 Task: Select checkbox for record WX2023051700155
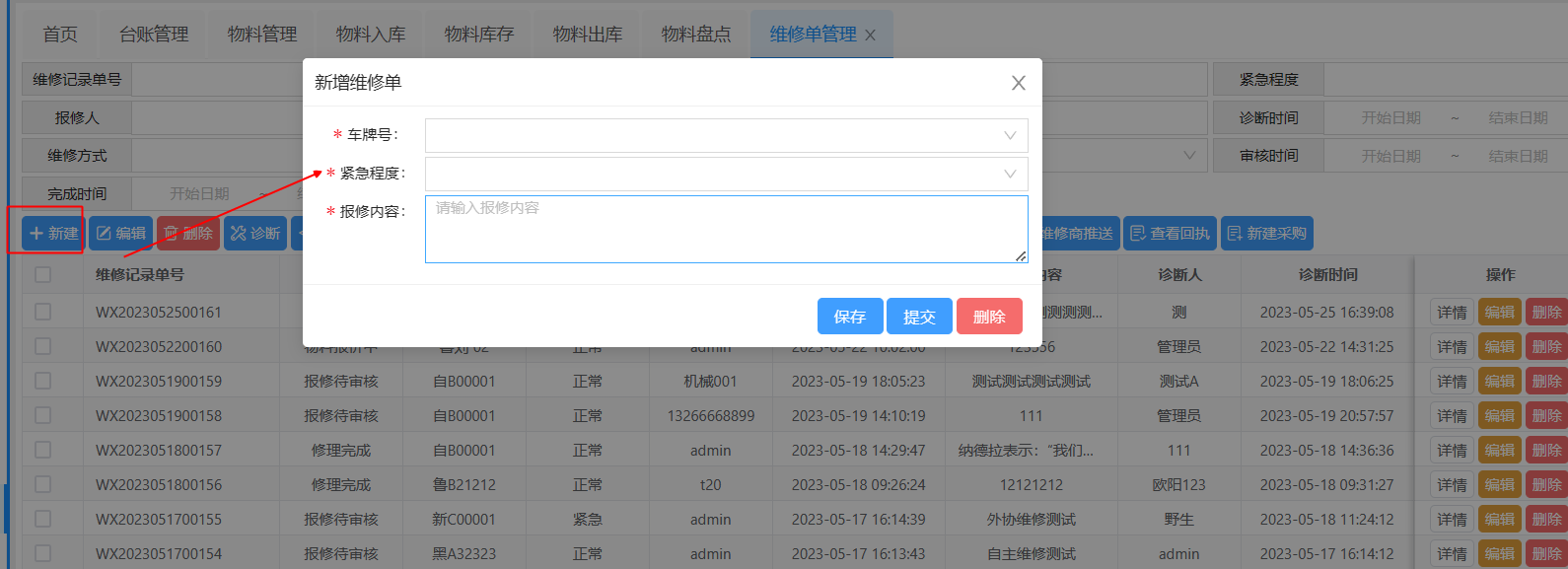[x=43, y=519]
